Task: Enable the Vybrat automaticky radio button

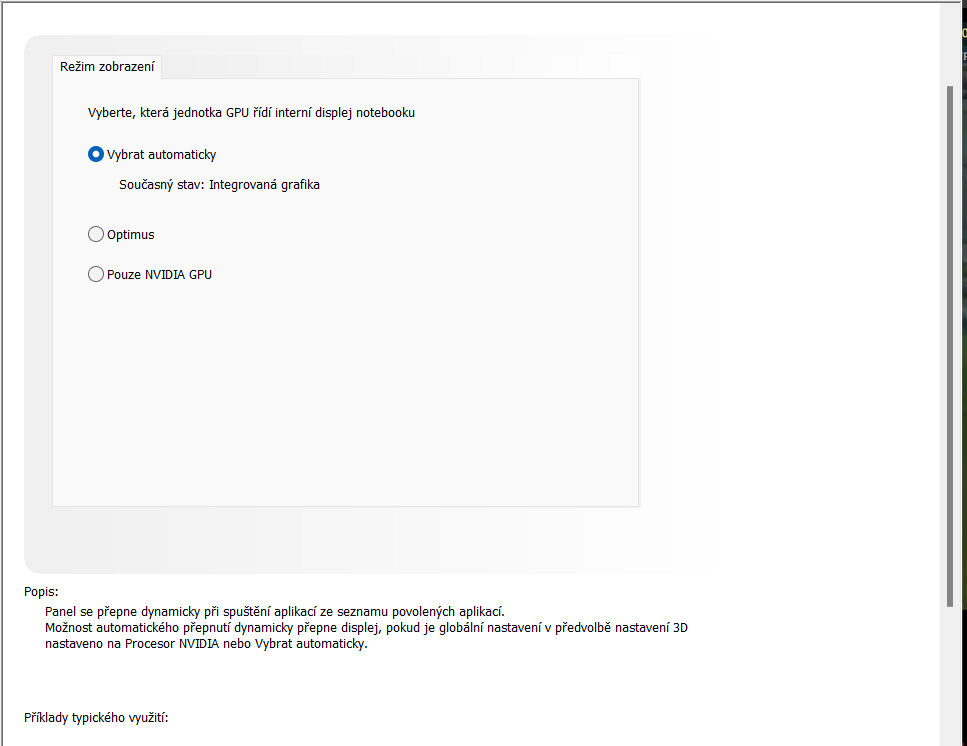Action: click(x=96, y=155)
